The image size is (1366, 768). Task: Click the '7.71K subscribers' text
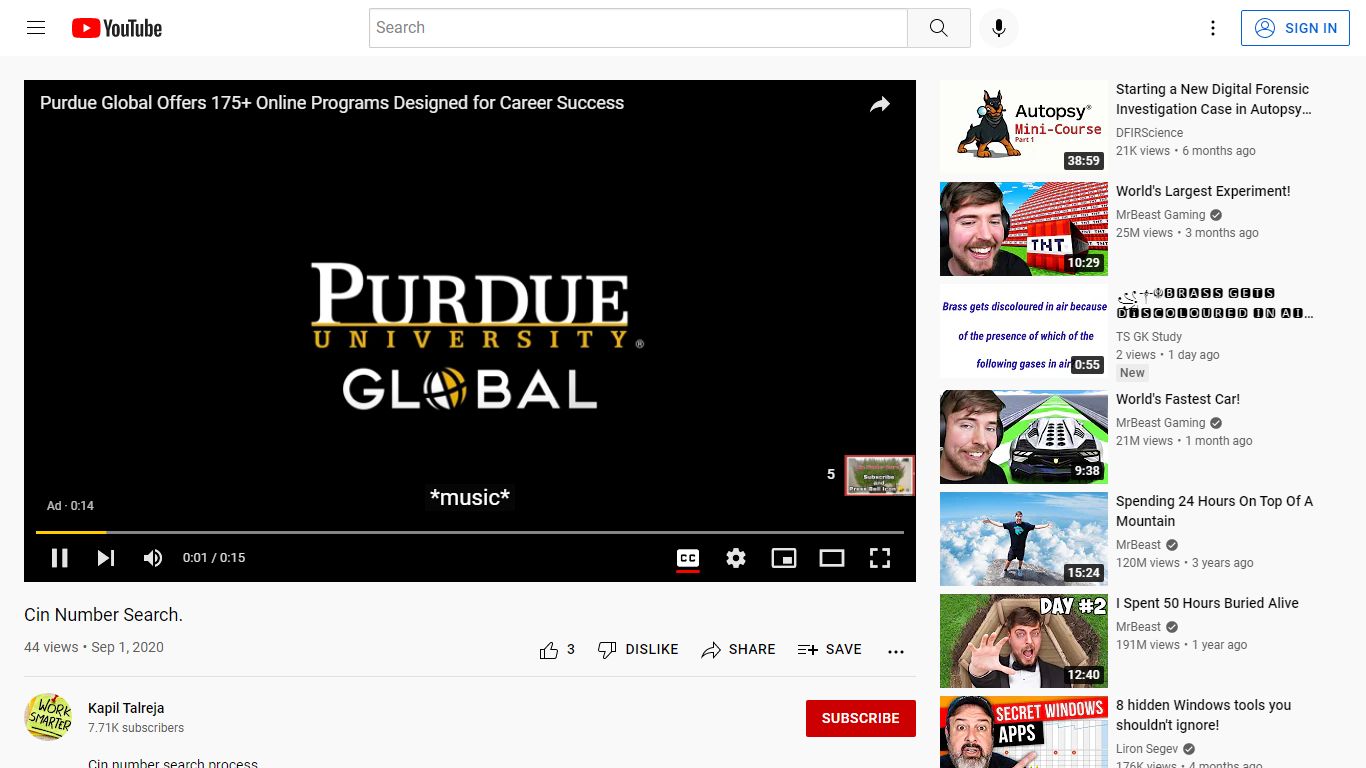click(136, 728)
